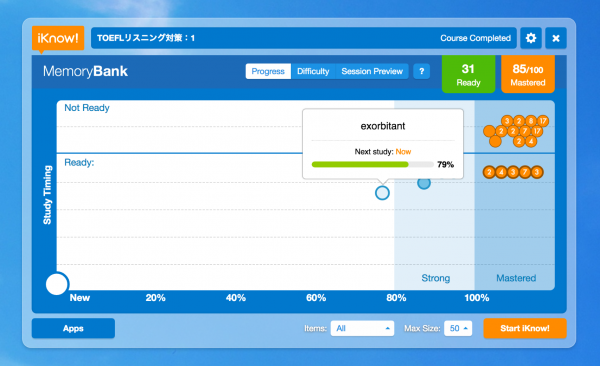Viewport: 600px width, 366px height.
Task: Open the question mark help button
Action: pyautogui.click(x=421, y=72)
